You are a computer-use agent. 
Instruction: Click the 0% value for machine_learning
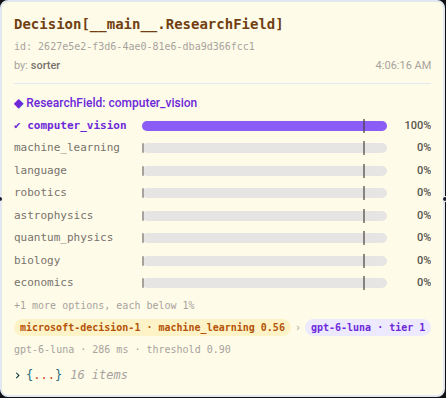[x=424, y=148]
